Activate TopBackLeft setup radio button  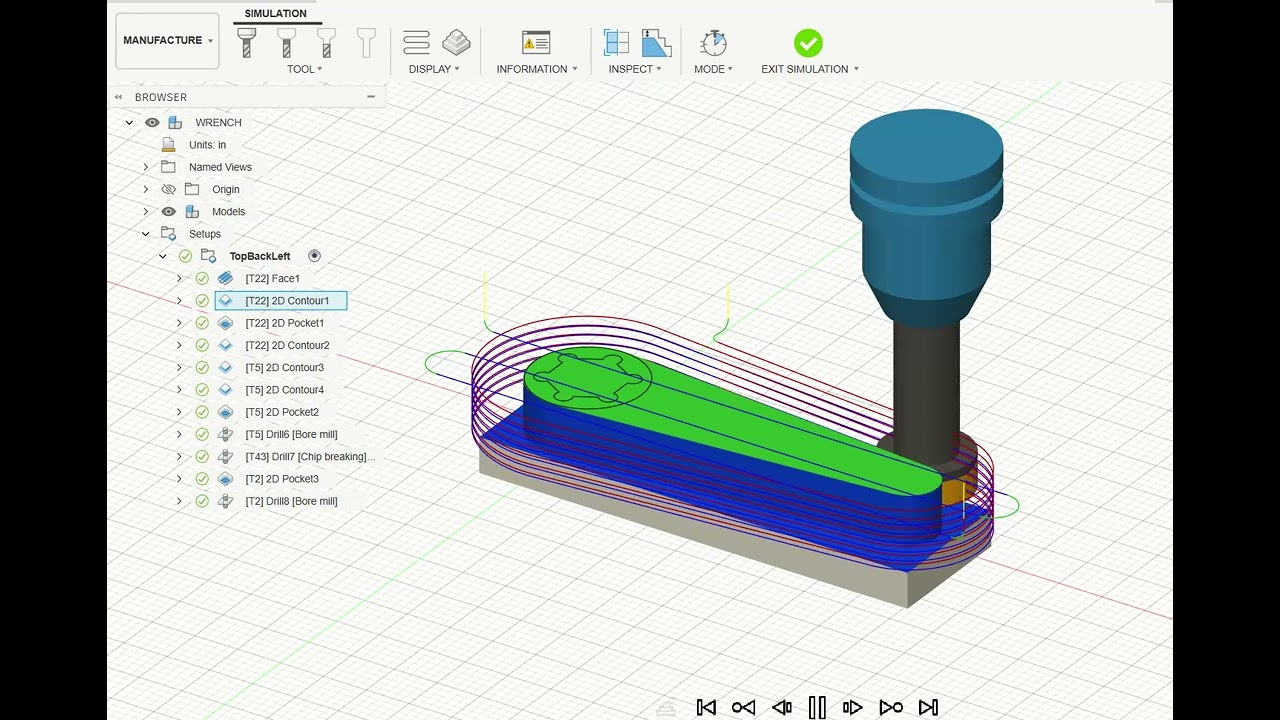pos(314,256)
